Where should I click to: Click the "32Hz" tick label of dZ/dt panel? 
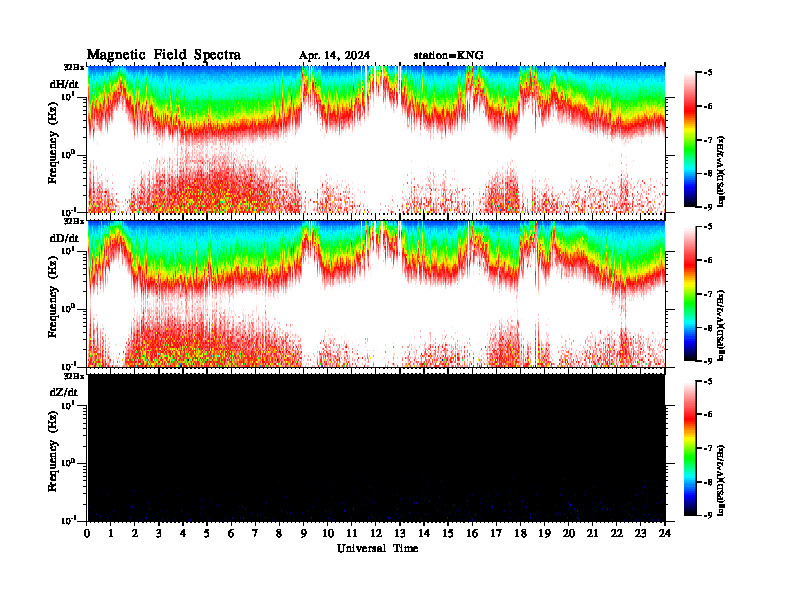(x=73, y=376)
